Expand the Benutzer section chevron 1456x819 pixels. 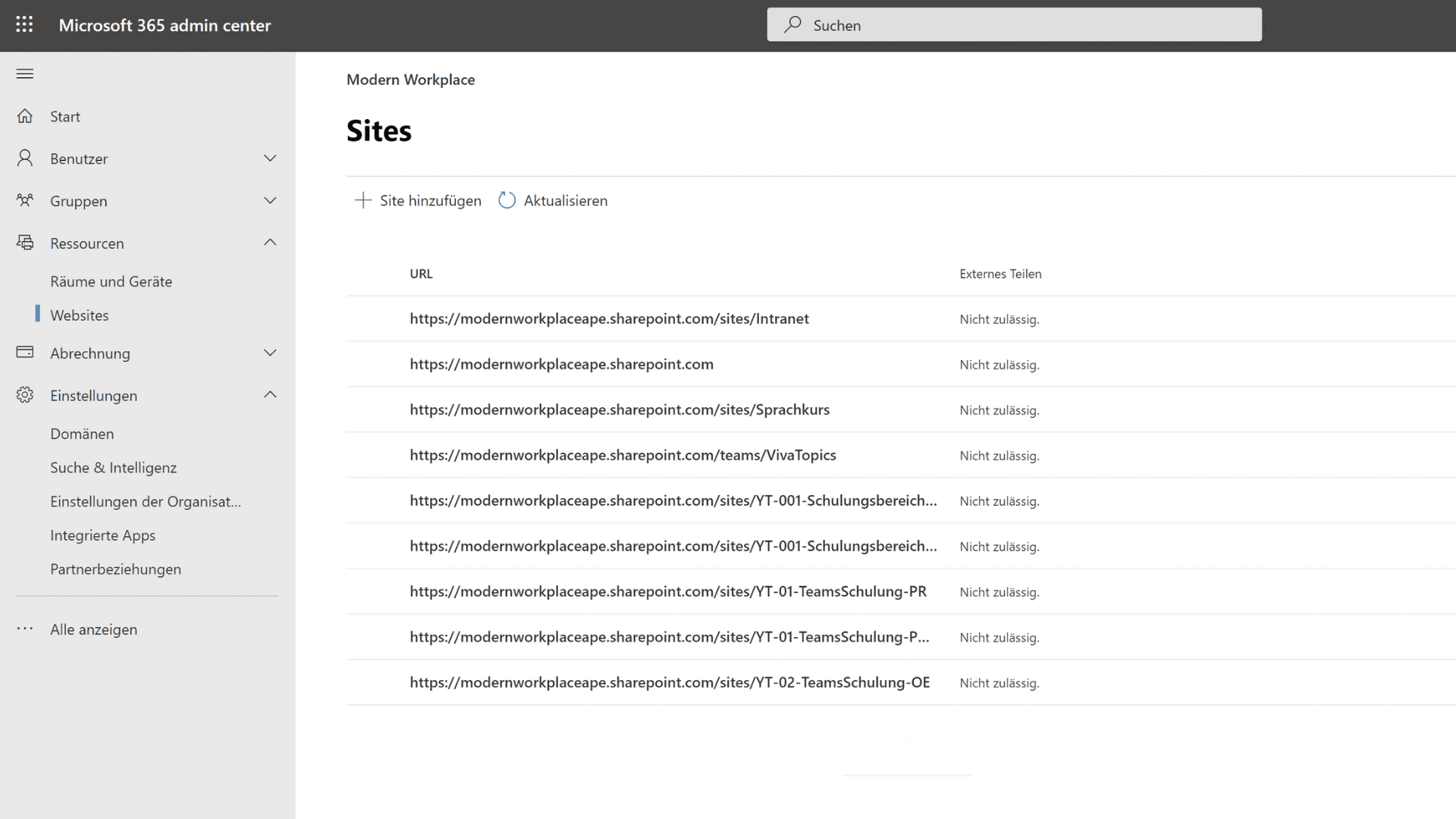point(270,158)
